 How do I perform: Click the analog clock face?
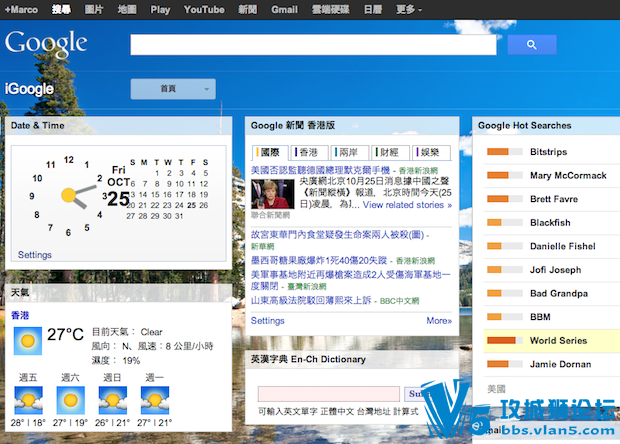[x=68, y=195]
